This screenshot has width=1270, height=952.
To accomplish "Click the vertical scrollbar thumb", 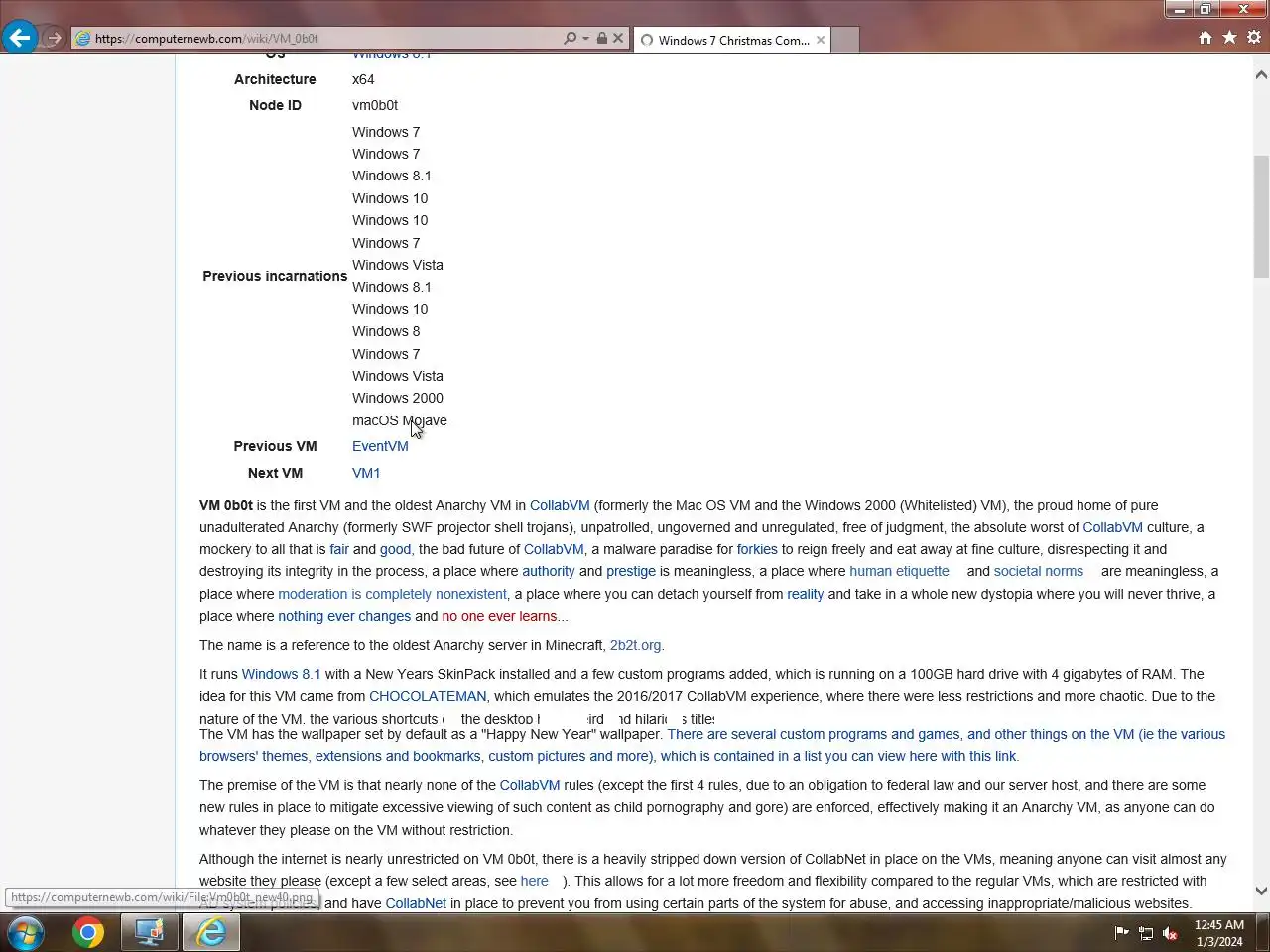I will click(1261, 216).
